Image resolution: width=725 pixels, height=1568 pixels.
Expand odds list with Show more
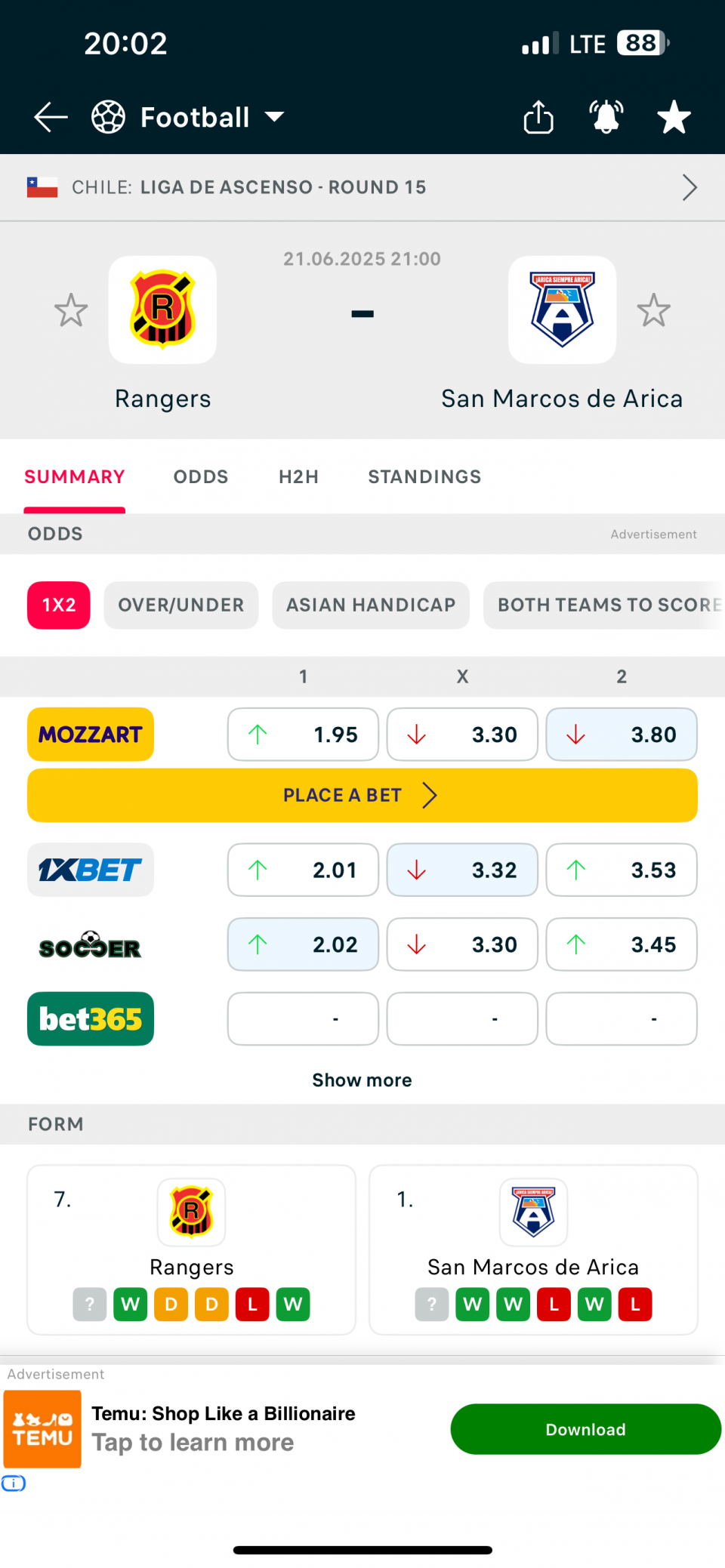pos(362,1080)
